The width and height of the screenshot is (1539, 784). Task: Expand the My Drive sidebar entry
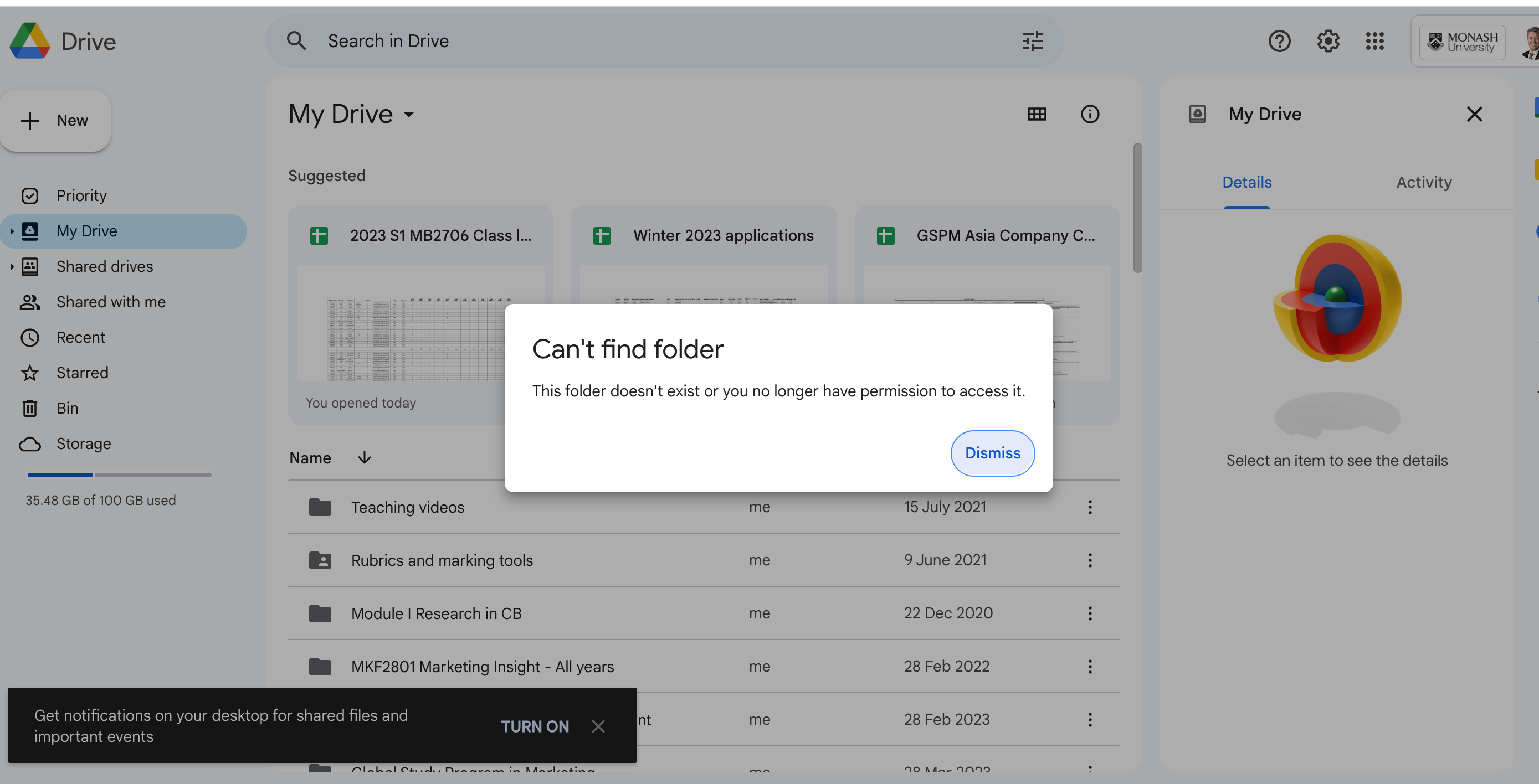click(x=12, y=231)
